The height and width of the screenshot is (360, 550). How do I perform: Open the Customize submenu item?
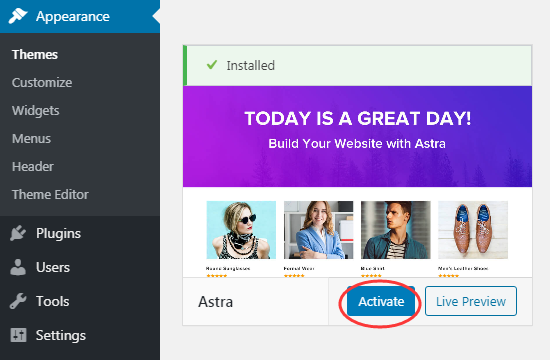tap(42, 82)
